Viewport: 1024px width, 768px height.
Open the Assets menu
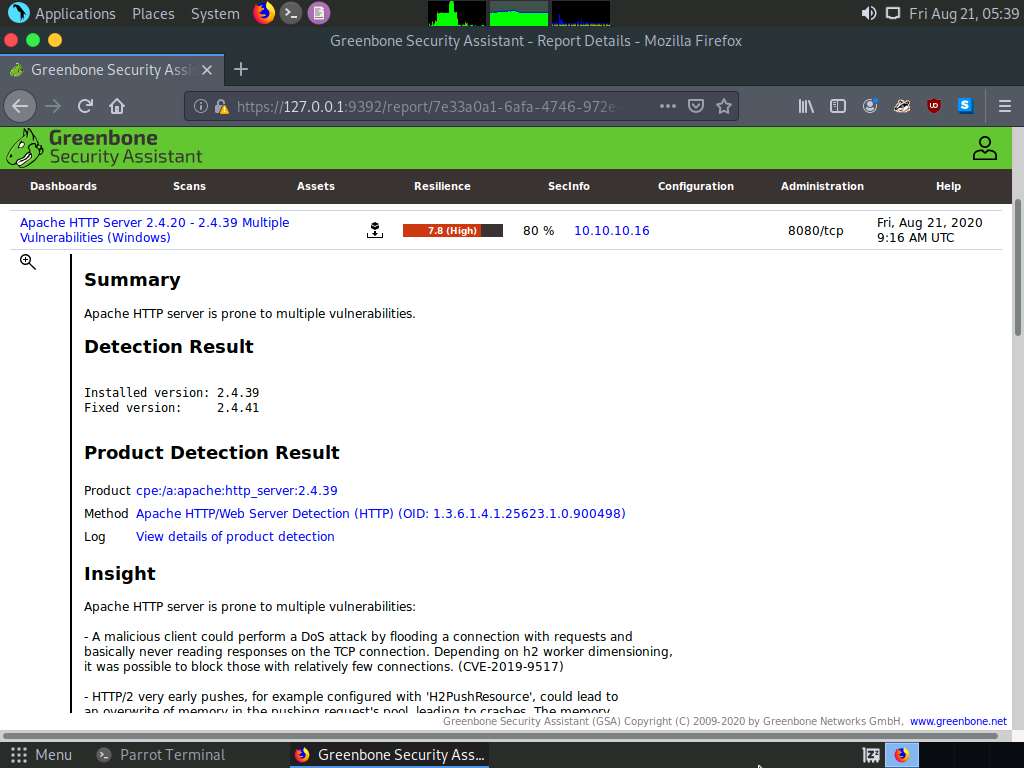315,186
